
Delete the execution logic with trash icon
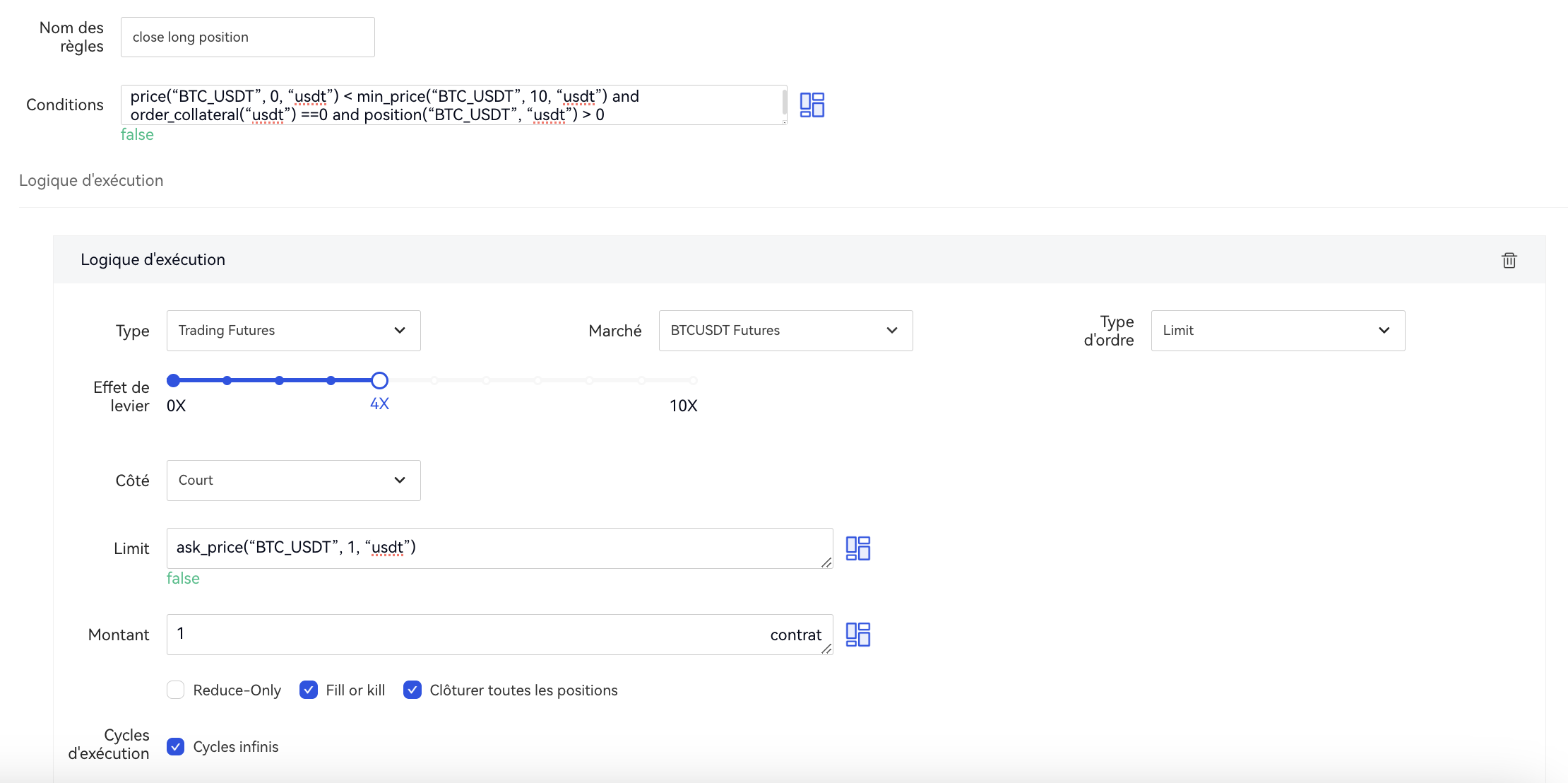(1509, 260)
